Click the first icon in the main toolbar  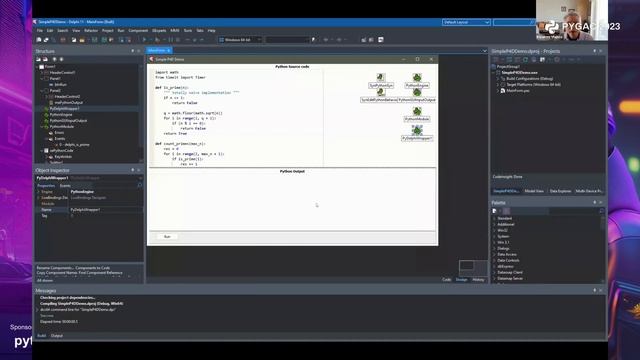[x=39, y=40]
